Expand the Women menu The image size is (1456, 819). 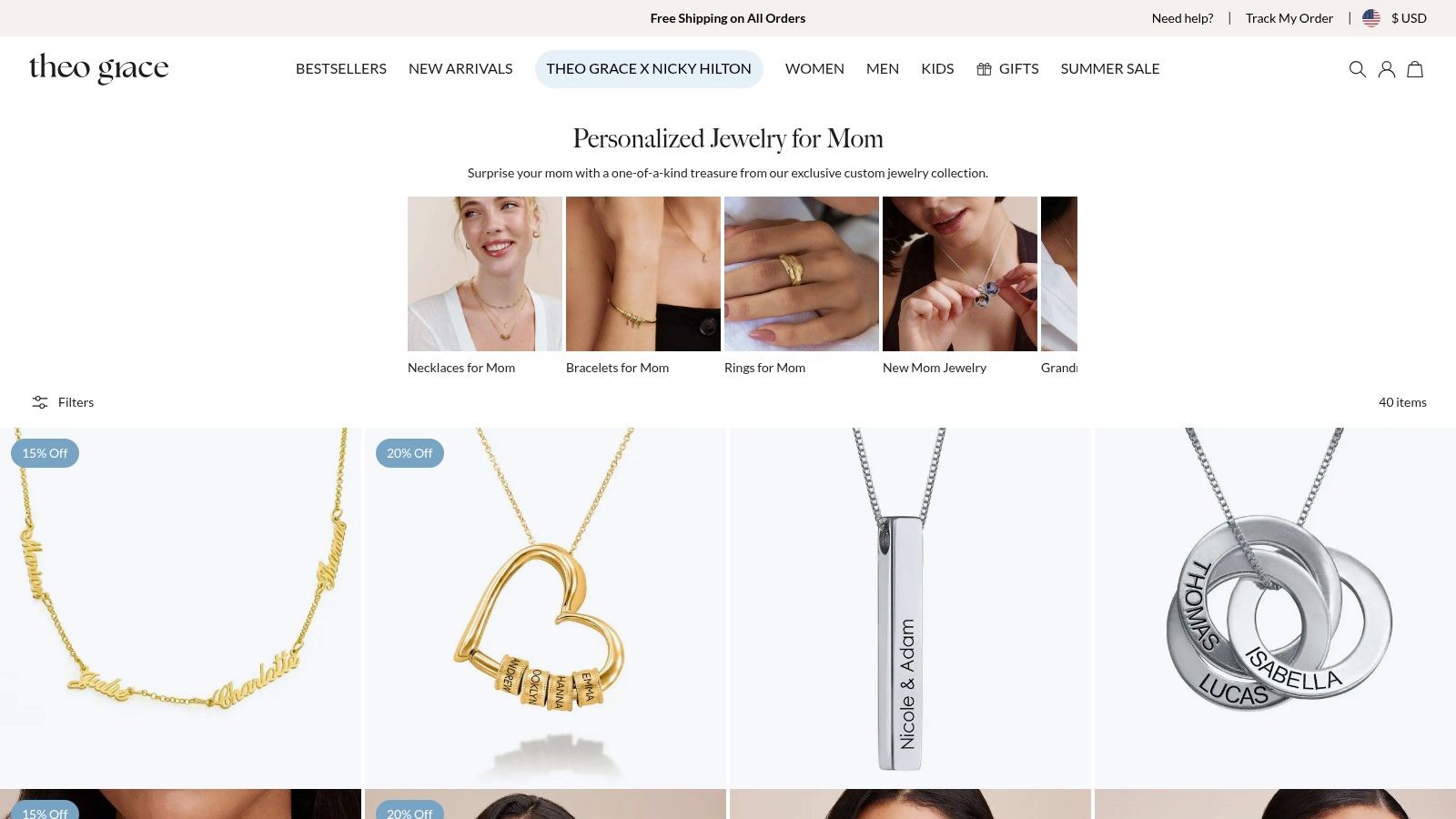click(814, 69)
